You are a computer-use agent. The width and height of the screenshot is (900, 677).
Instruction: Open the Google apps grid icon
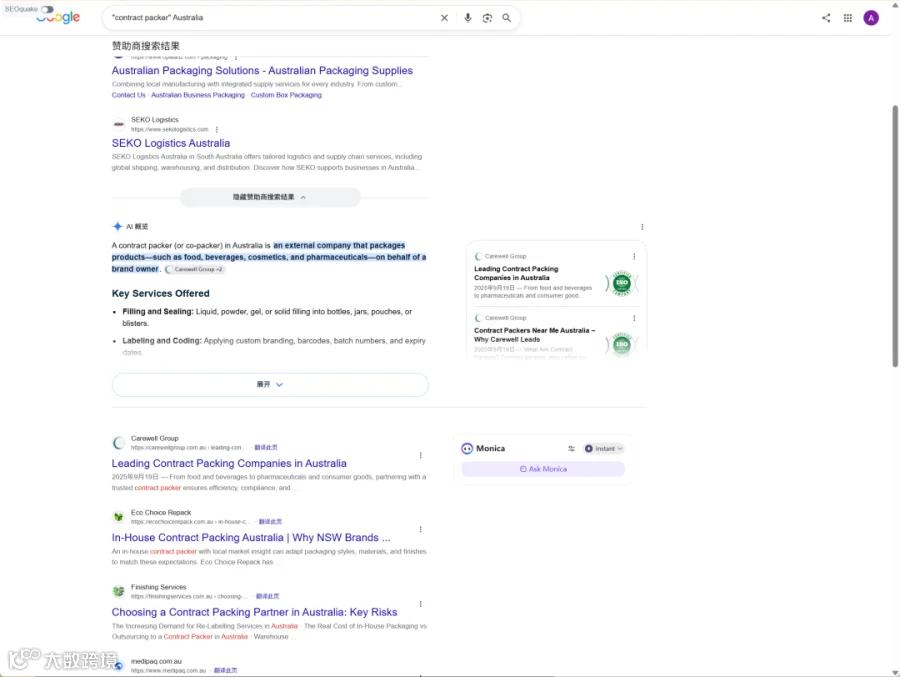click(848, 18)
